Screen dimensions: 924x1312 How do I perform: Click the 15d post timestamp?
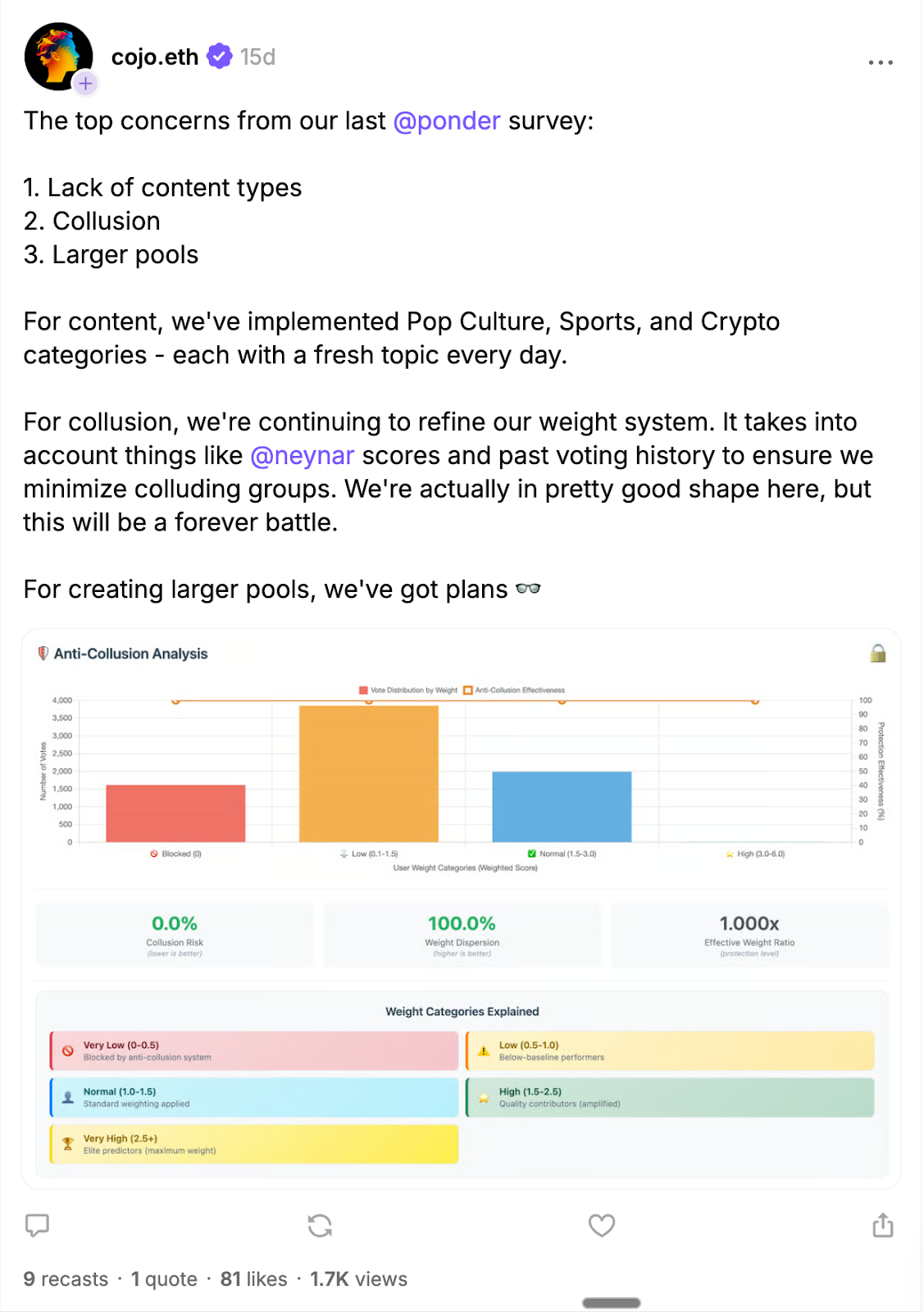[x=257, y=57]
